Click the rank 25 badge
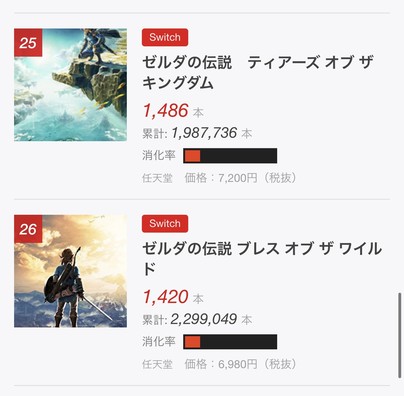Screen dimensions: 404x396 point(28,43)
